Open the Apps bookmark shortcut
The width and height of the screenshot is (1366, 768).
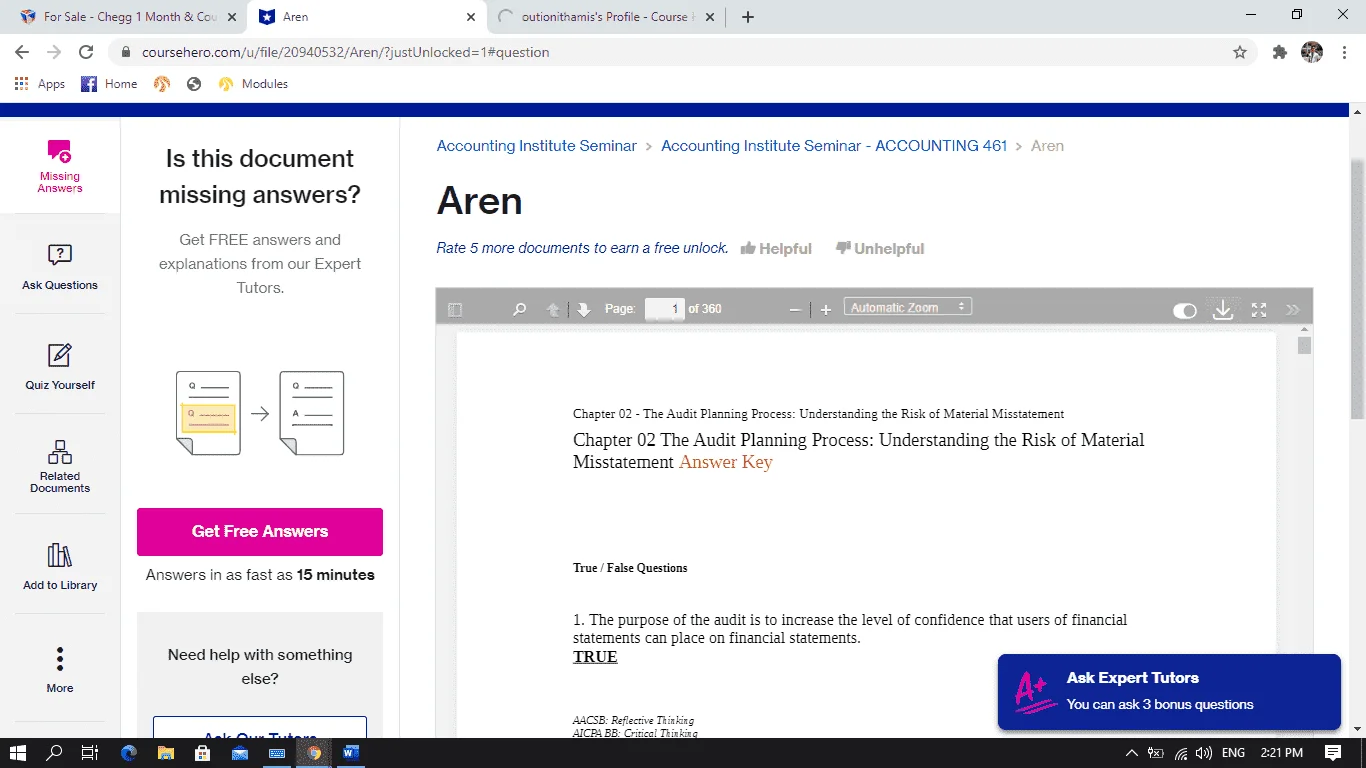point(40,84)
